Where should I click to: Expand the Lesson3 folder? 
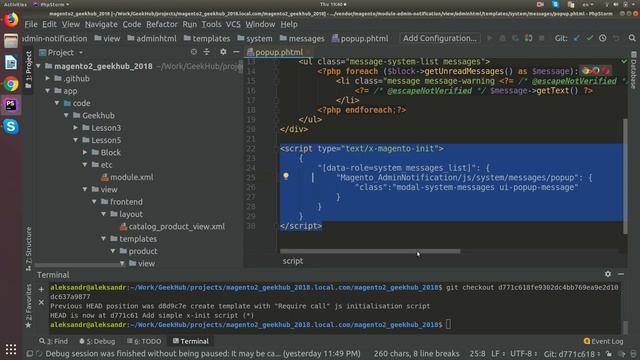(x=76, y=128)
